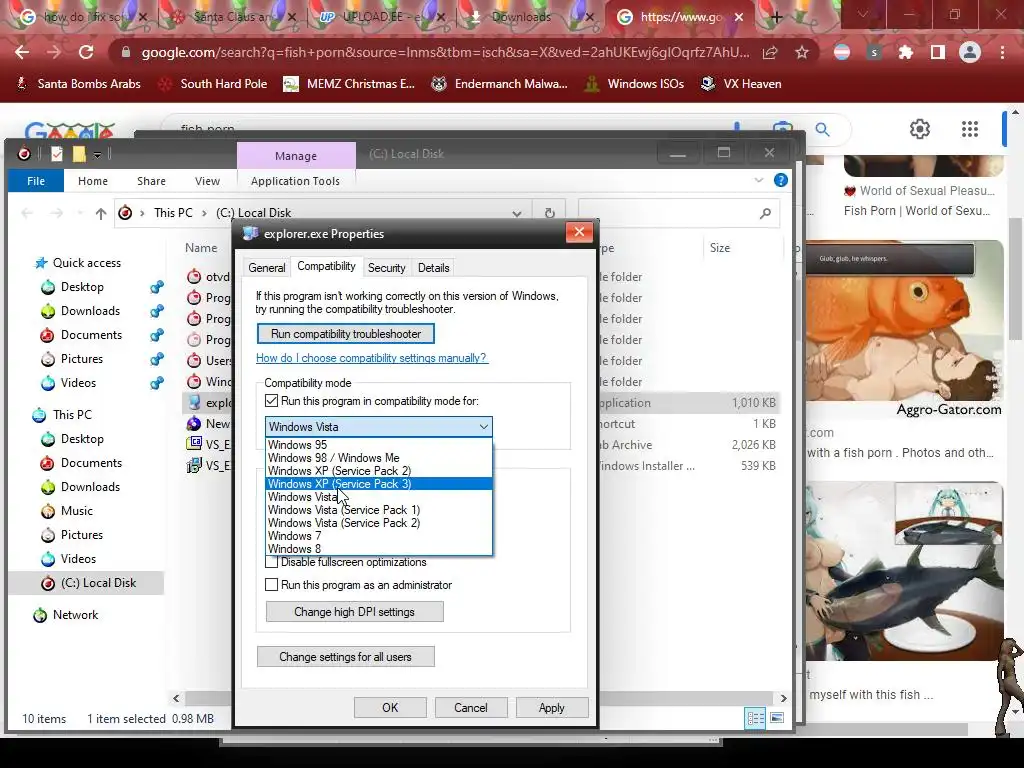
Task: Click the right arrow of Explorer's horizontal scrollbar
Action: tap(783, 698)
